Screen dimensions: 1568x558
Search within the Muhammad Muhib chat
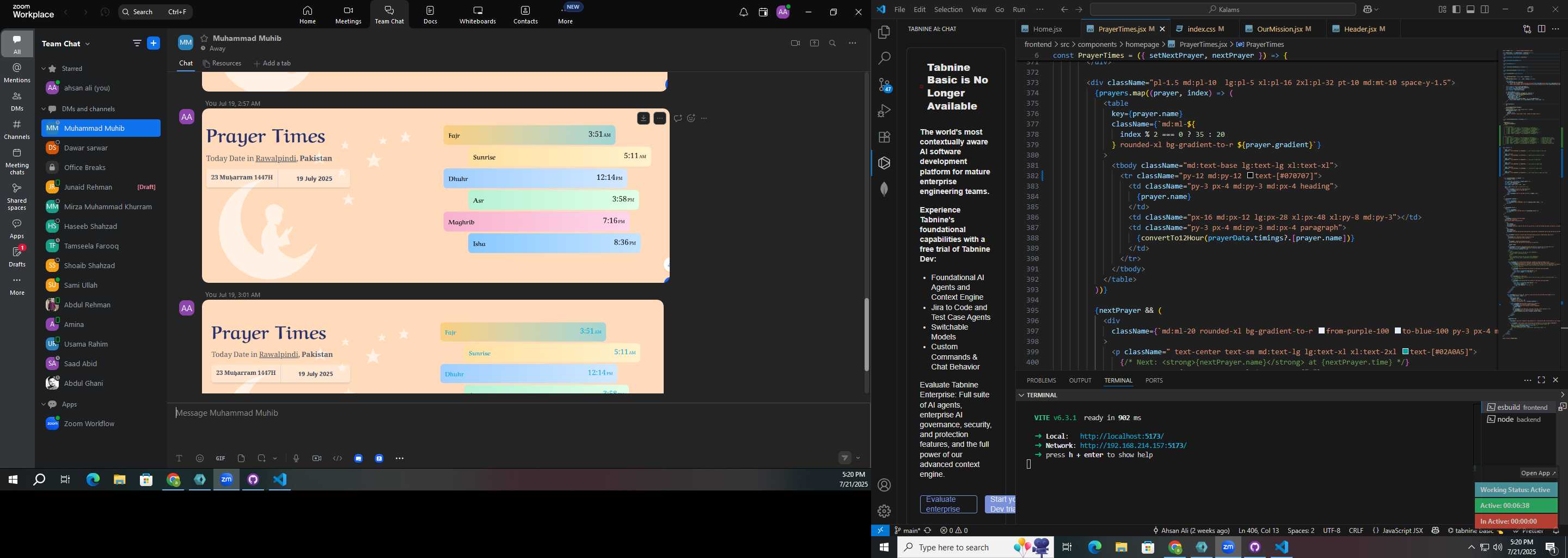coord(832,43)
